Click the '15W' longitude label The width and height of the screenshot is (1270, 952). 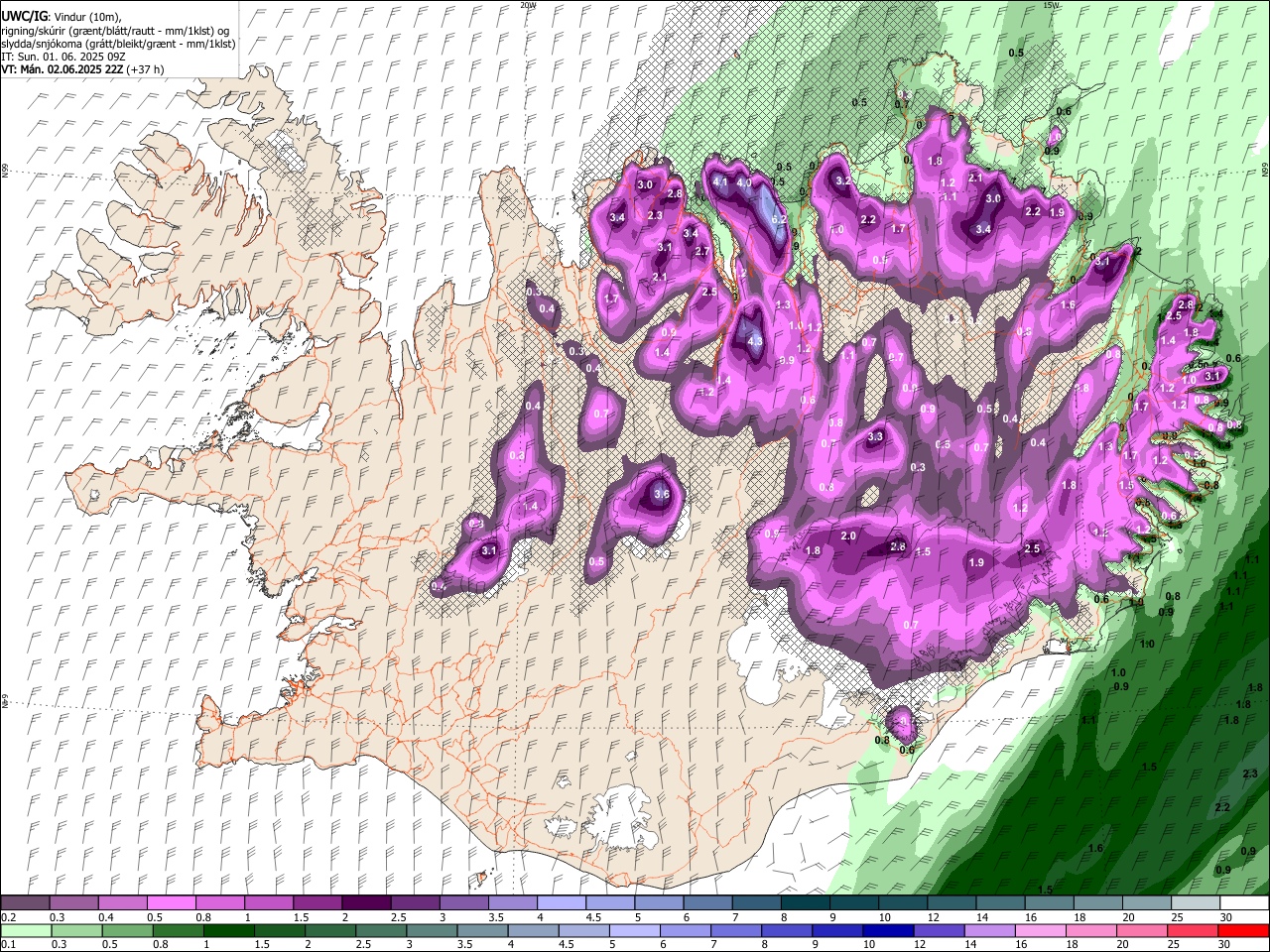click(1052, 5)
